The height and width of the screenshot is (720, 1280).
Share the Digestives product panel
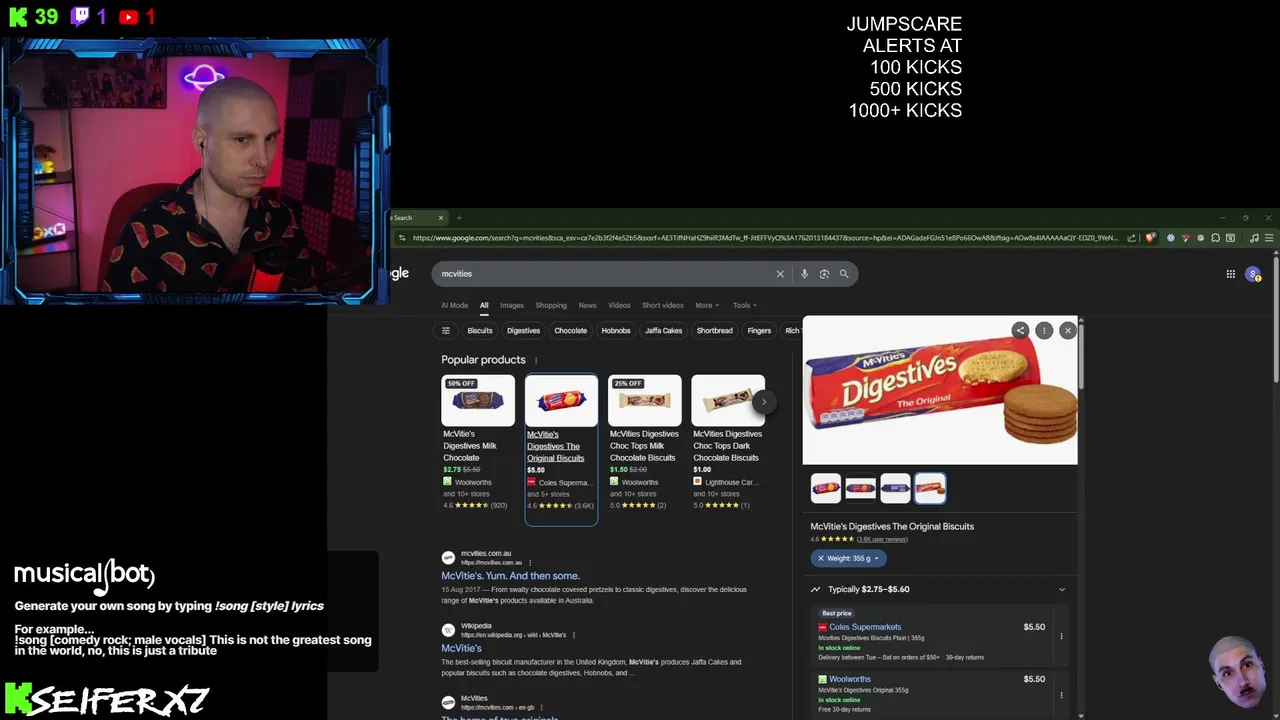(1020, 330)
